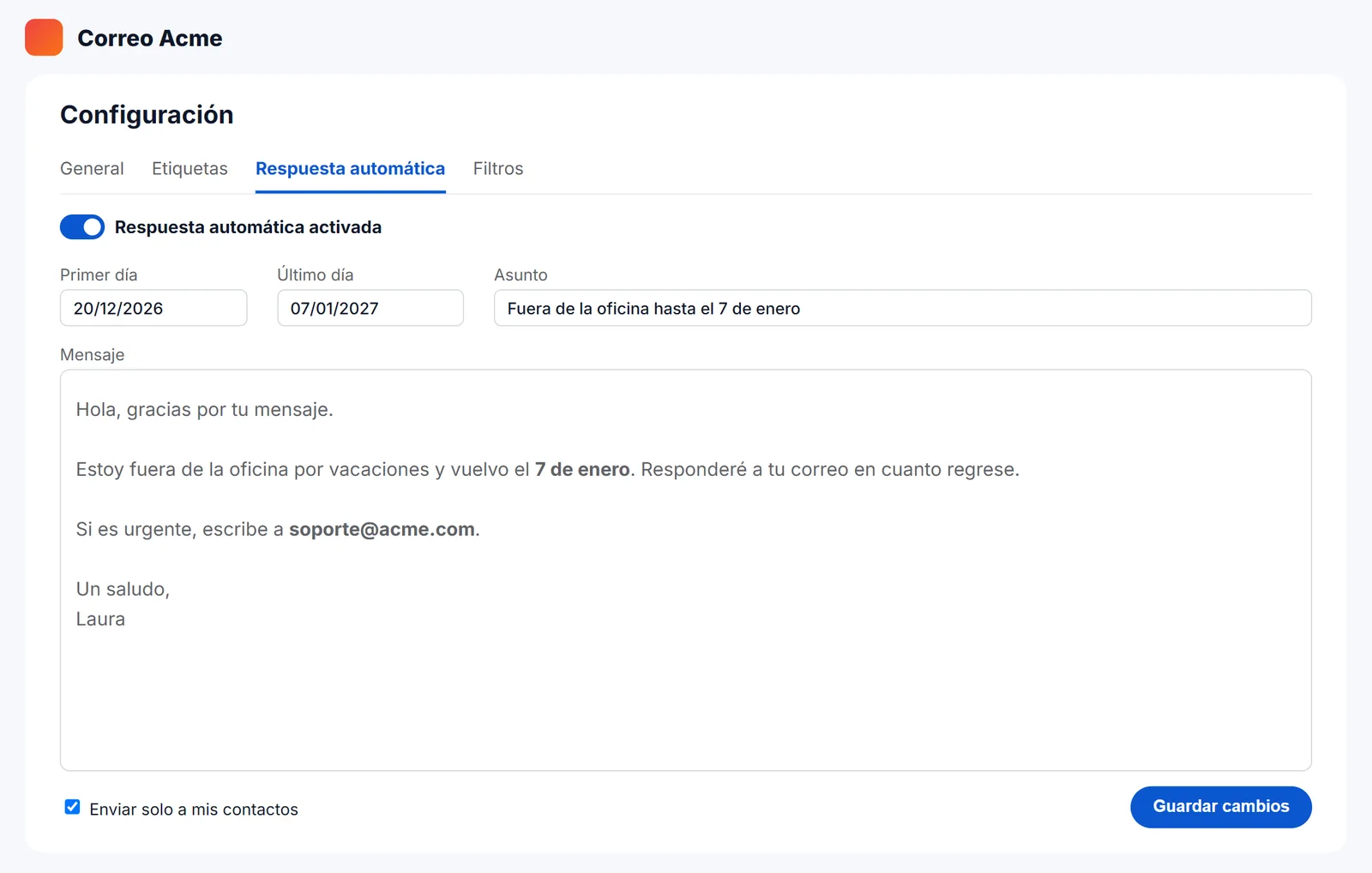Screen dimensions: 1372x873
Task: Select the Respuesta automática tab
Action: [x=350, y=169]
